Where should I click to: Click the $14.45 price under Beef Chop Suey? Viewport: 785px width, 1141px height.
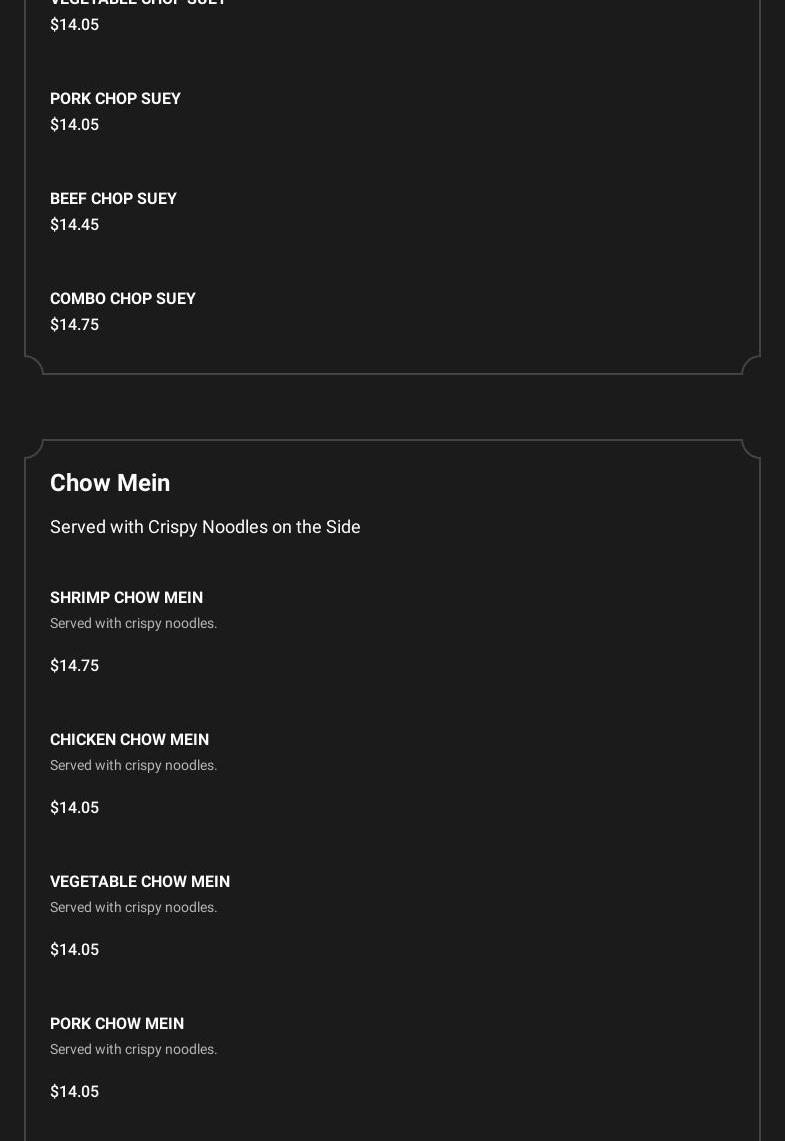tap(74, 225)
